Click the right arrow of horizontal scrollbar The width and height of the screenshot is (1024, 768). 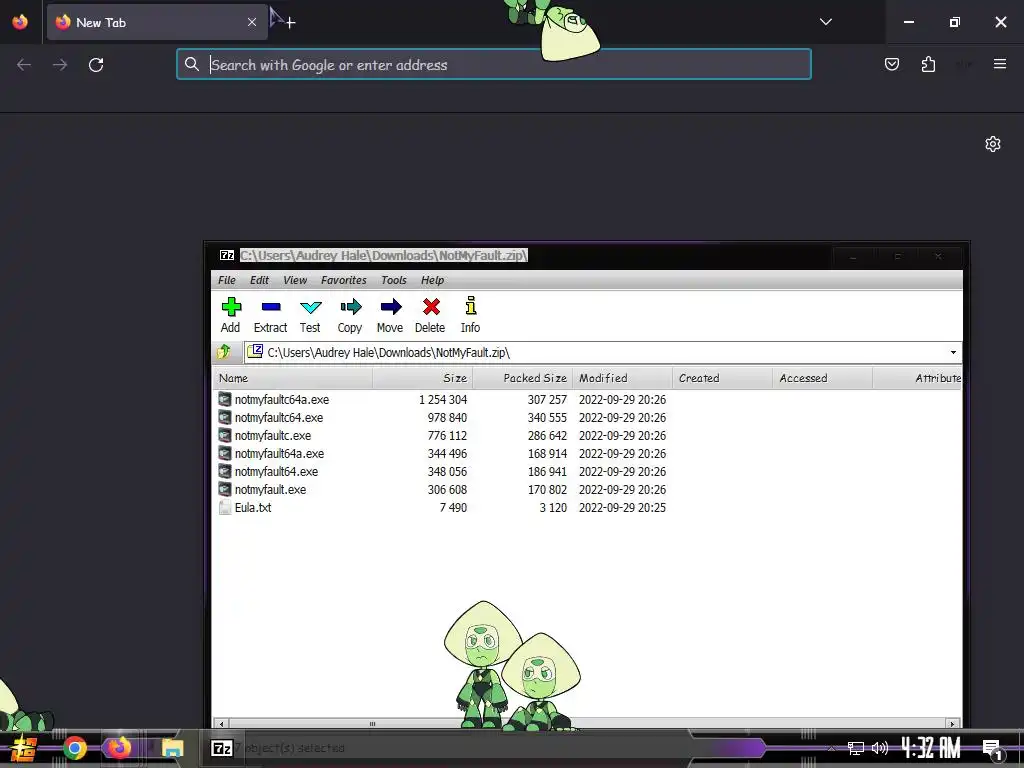(952, 724)
